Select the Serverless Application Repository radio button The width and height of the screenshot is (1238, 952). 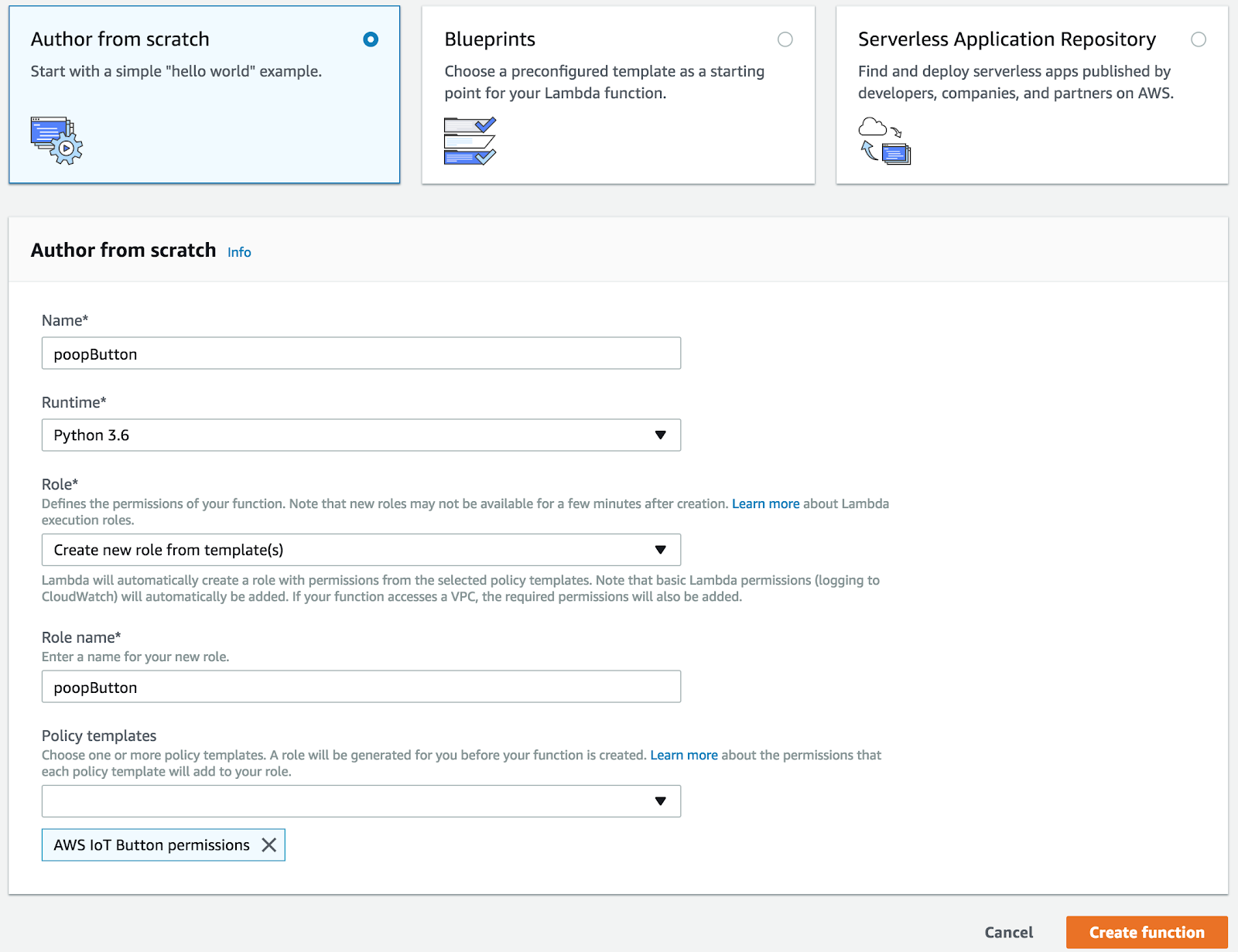tap(1199, 39)
